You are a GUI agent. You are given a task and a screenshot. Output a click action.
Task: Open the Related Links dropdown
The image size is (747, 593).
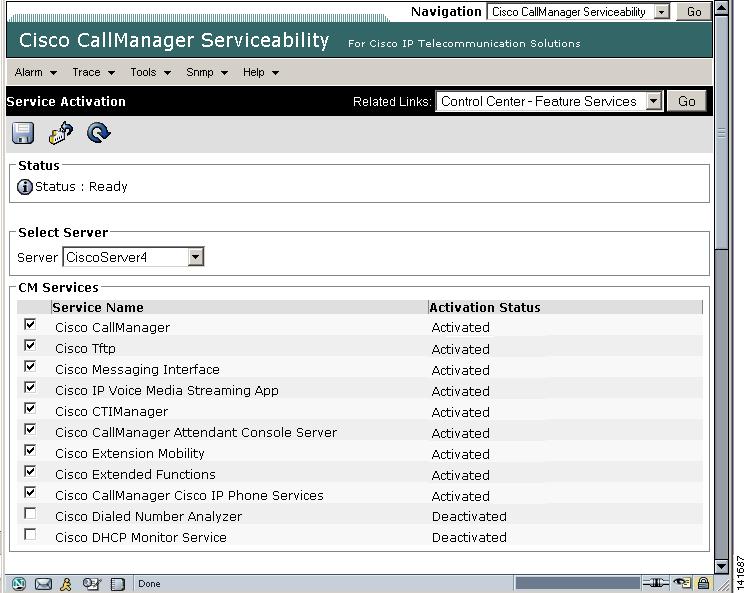tap(549, 101)
